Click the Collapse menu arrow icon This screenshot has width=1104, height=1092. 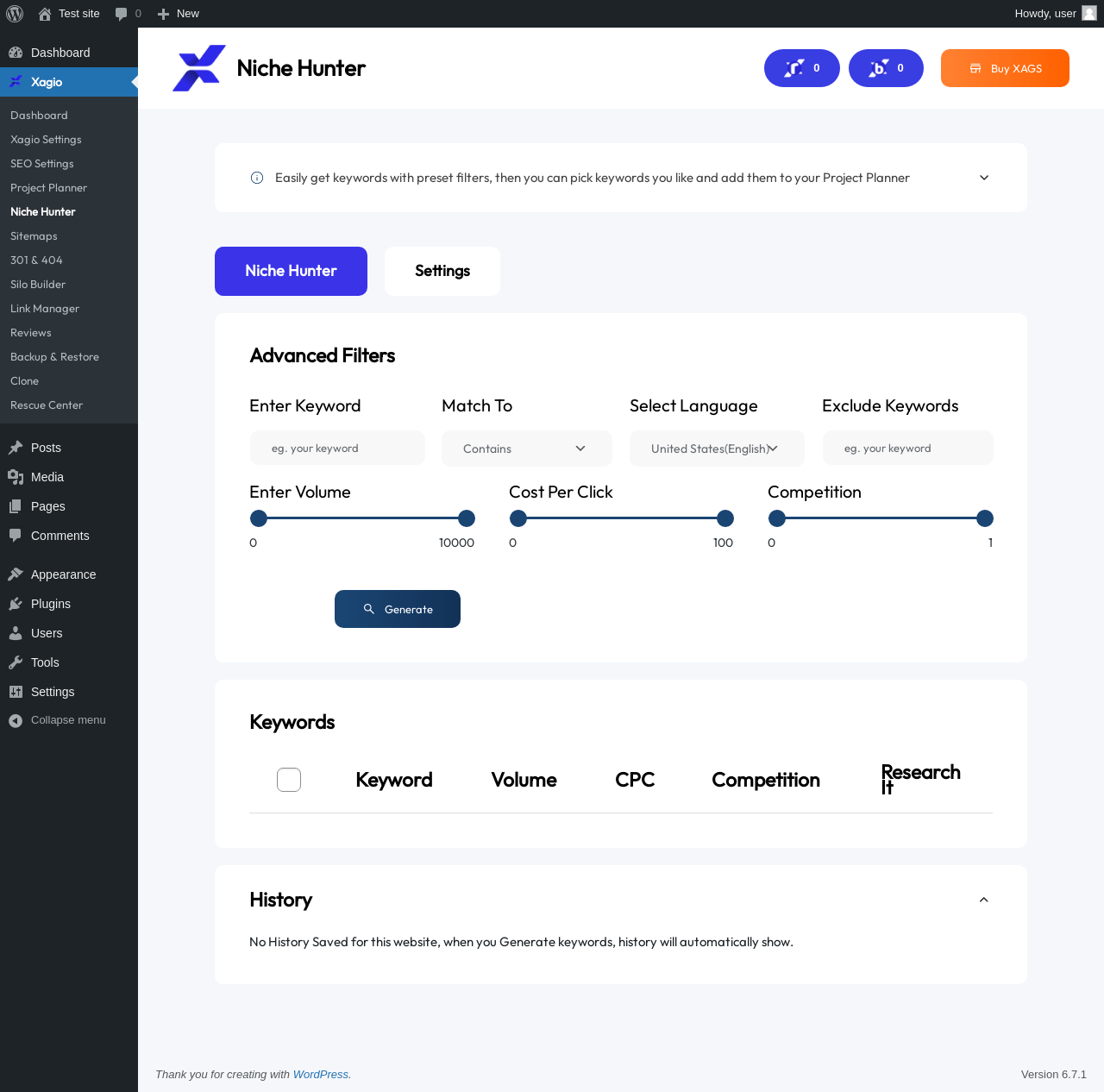pyautogui.click(x=16, y=720)
